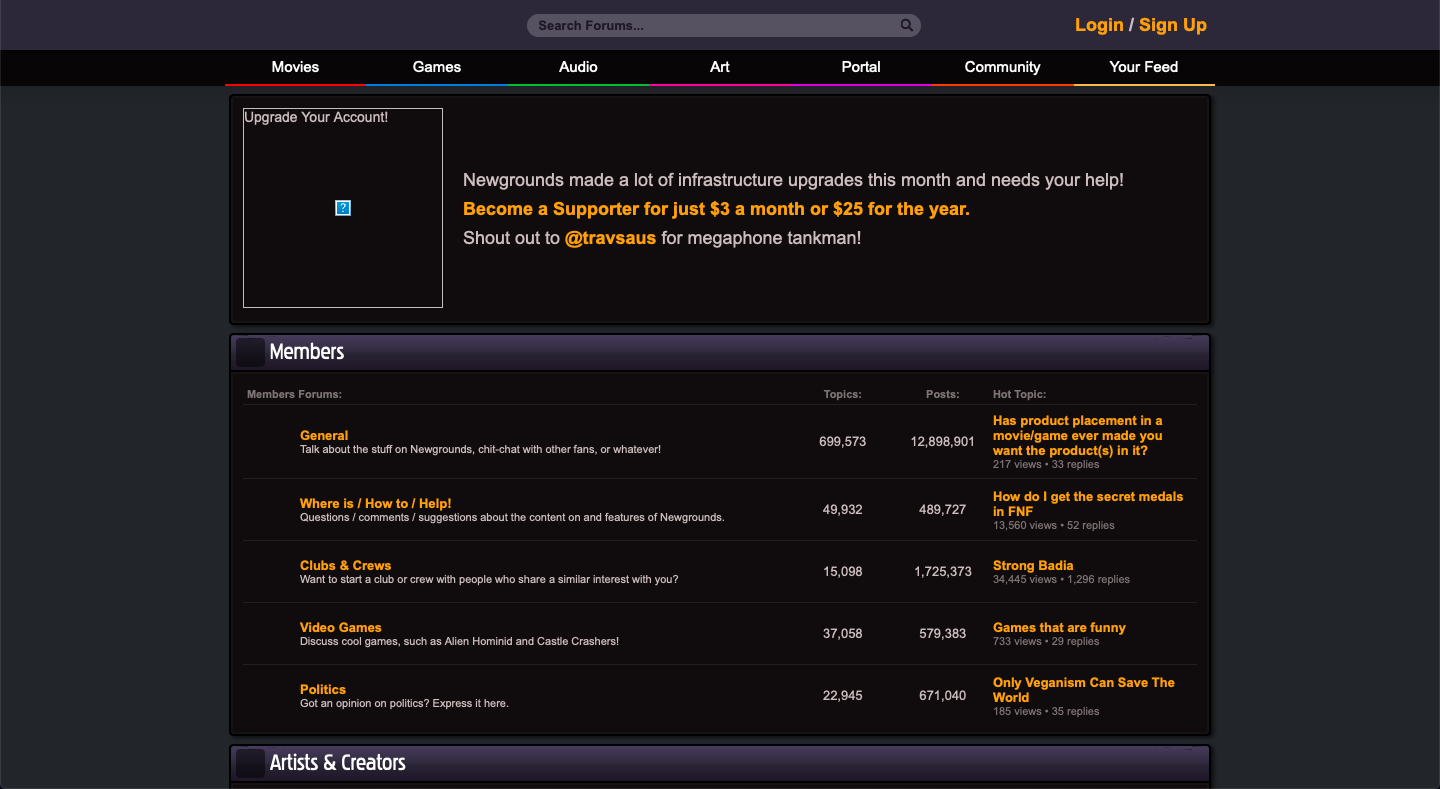Click the 1,725,373 posts count

click(943, 571)
